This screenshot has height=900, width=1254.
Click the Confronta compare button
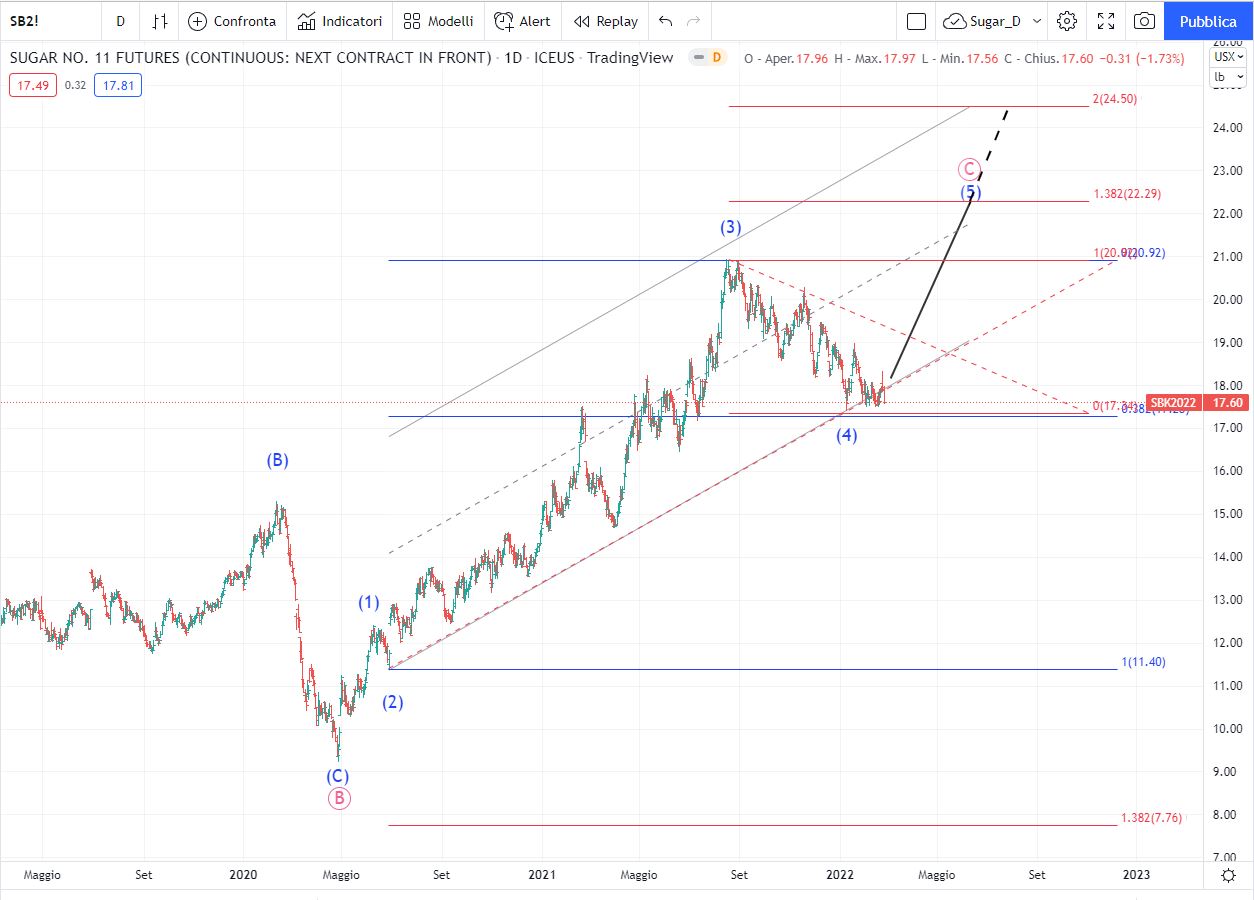(x=232, y=21)
